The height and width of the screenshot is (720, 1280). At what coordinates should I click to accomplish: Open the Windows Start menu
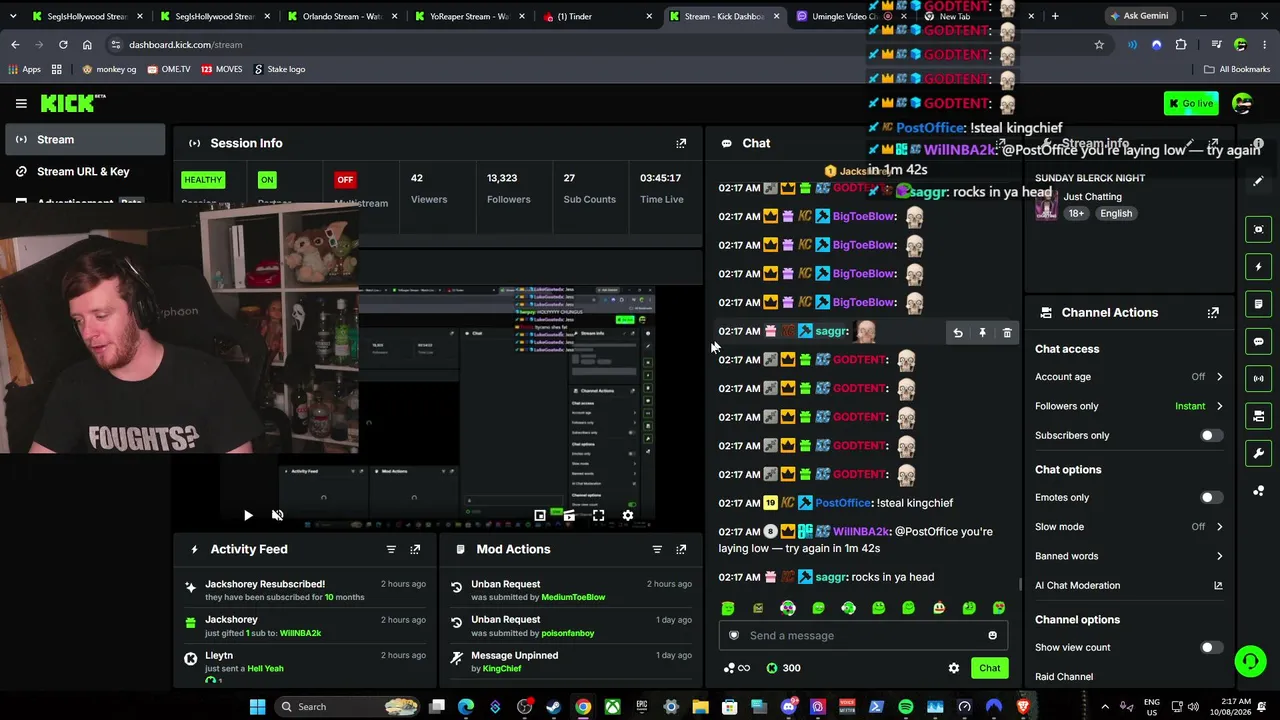click(x=257, y=707)
